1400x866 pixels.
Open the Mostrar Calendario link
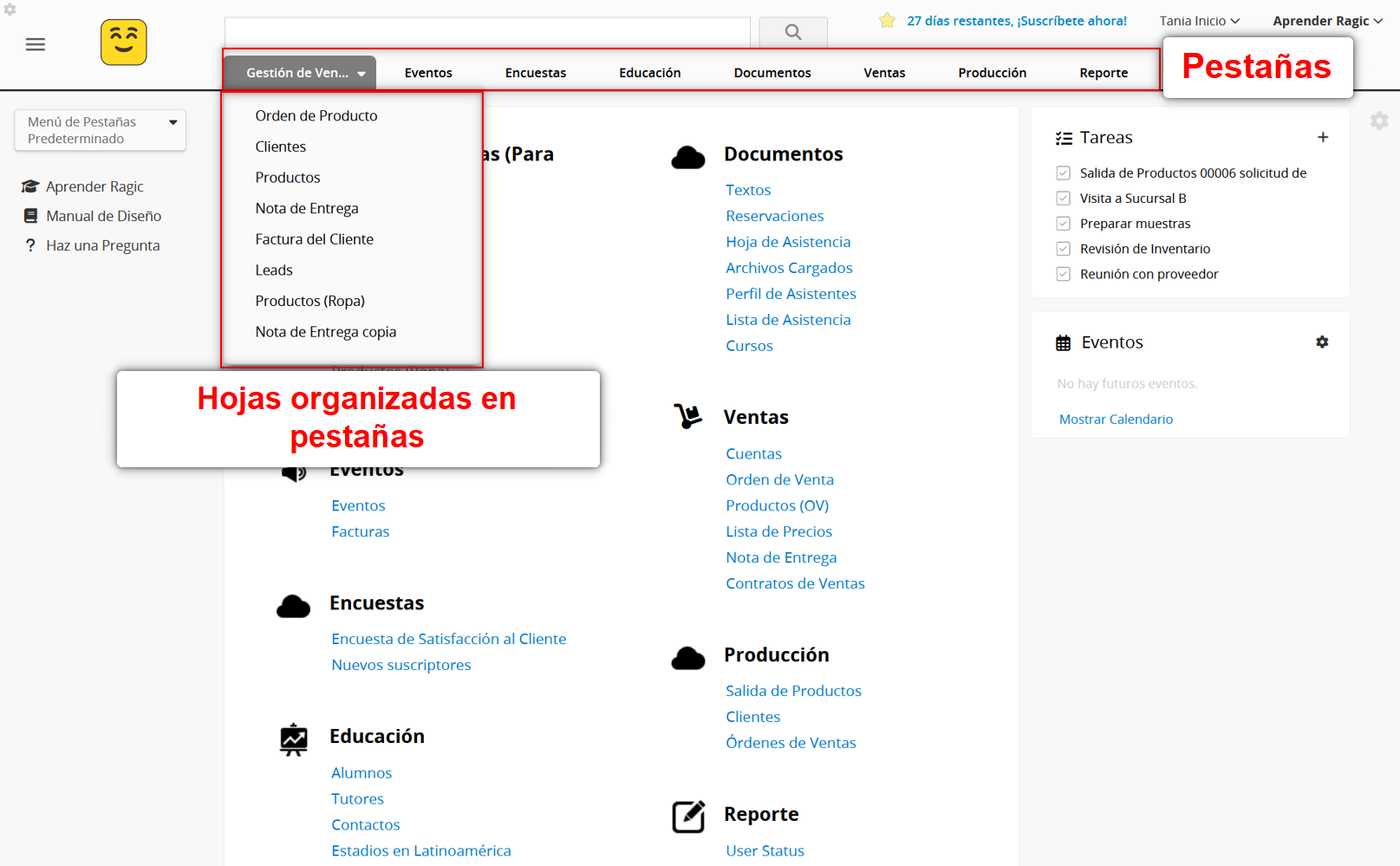pos(1116,419)
